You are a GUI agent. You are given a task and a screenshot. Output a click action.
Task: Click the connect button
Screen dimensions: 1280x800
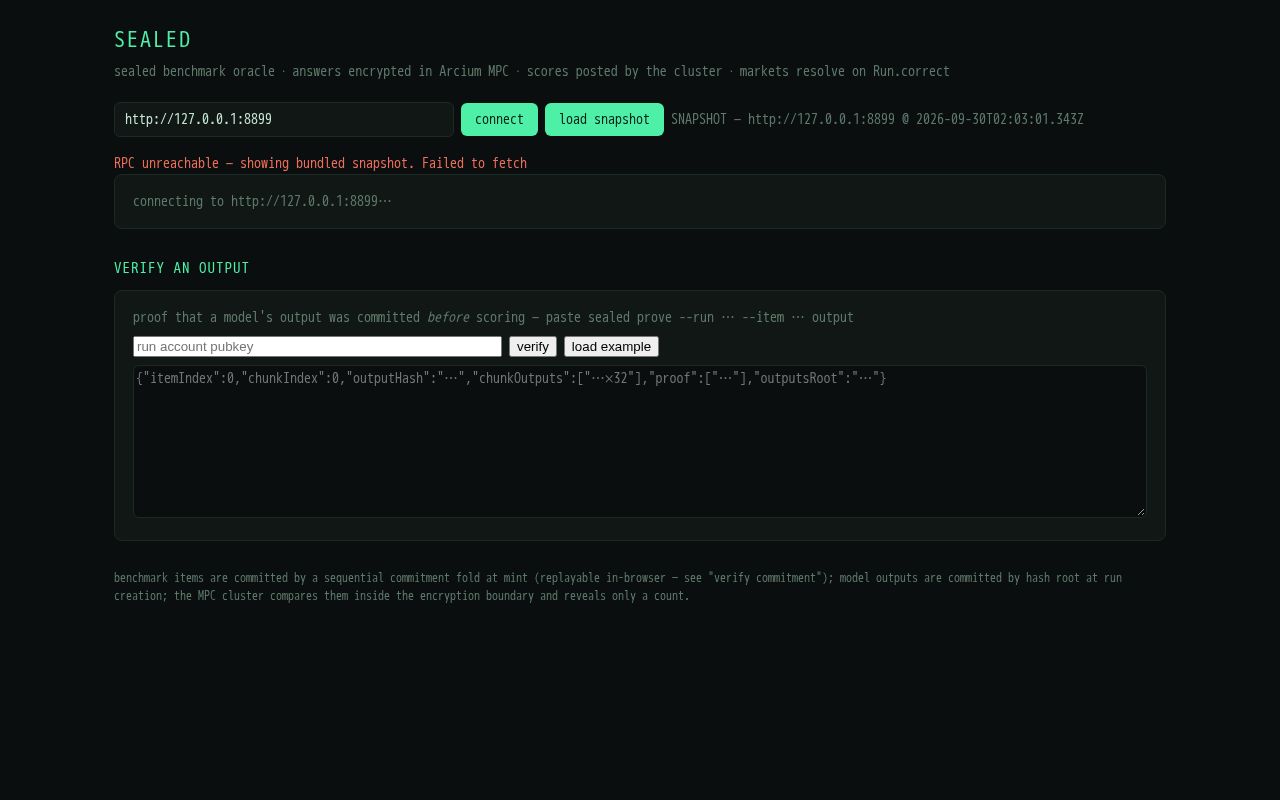pos(499,119)
